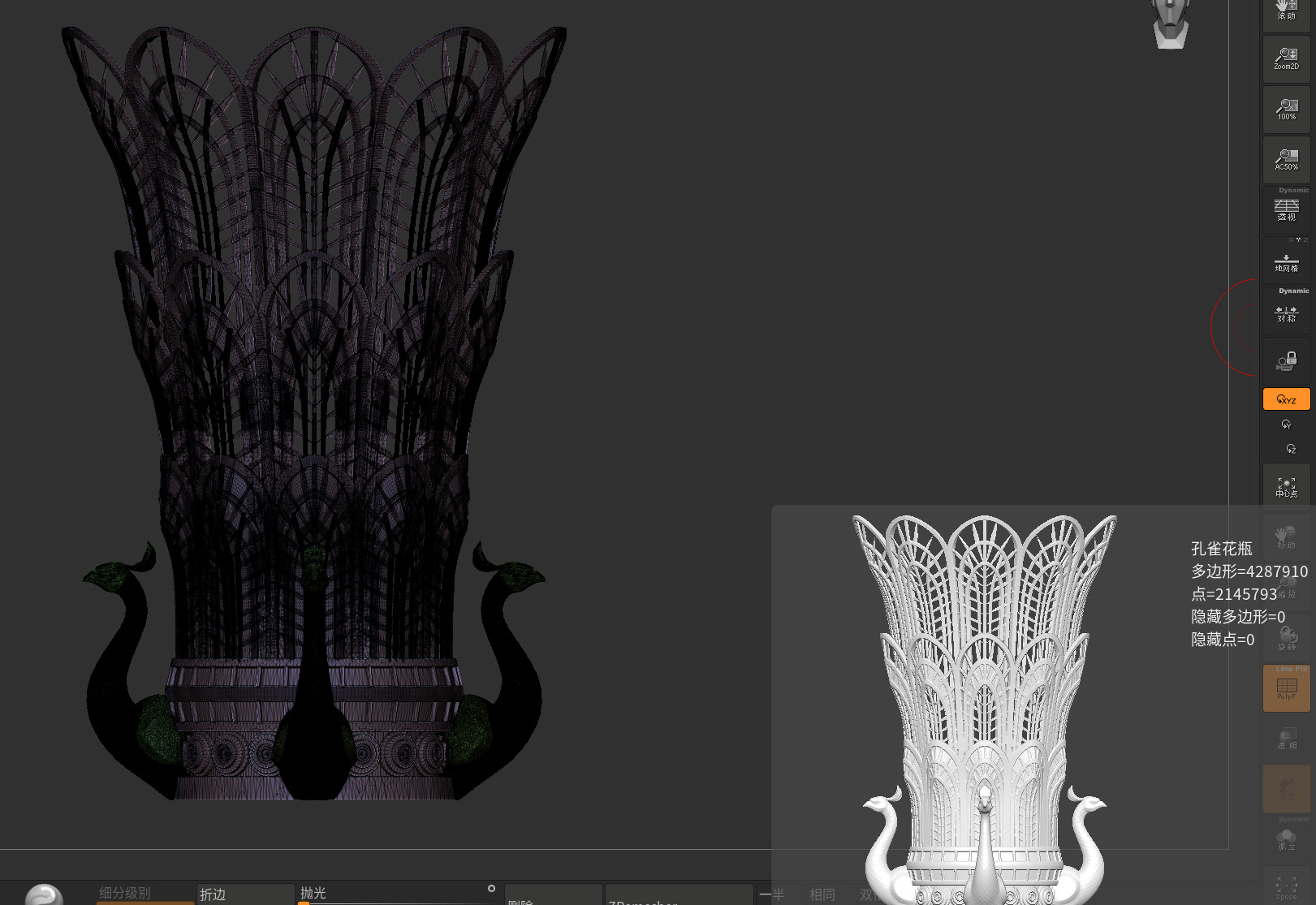Select the 缩放 scale view tool
The height and width of the screenshot is (905, 1316).
coord(1287,588)
